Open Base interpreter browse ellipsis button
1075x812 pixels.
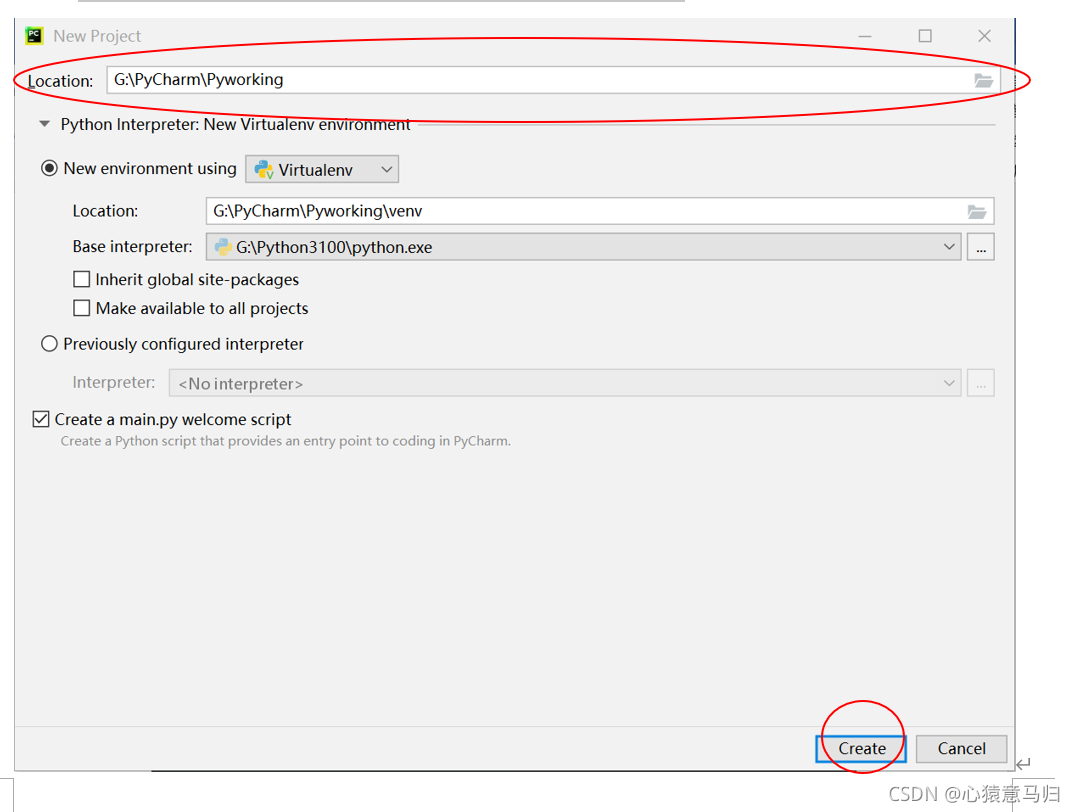coord(981,247)
